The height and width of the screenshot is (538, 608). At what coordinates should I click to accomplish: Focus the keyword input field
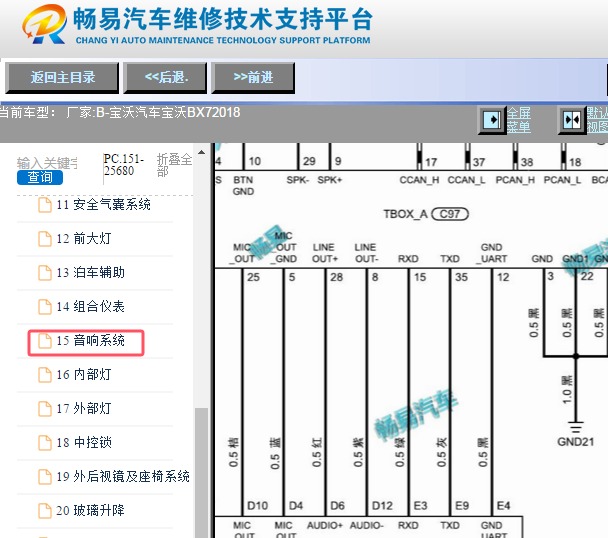47,163
